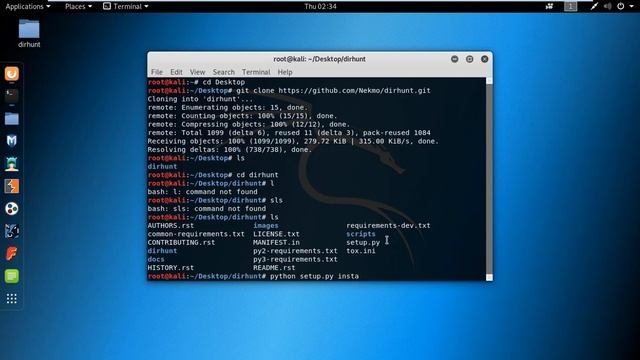Launch Metasploit Framework from the dock
The height and width of the screenshot is (360, 640).
(11, 141)
